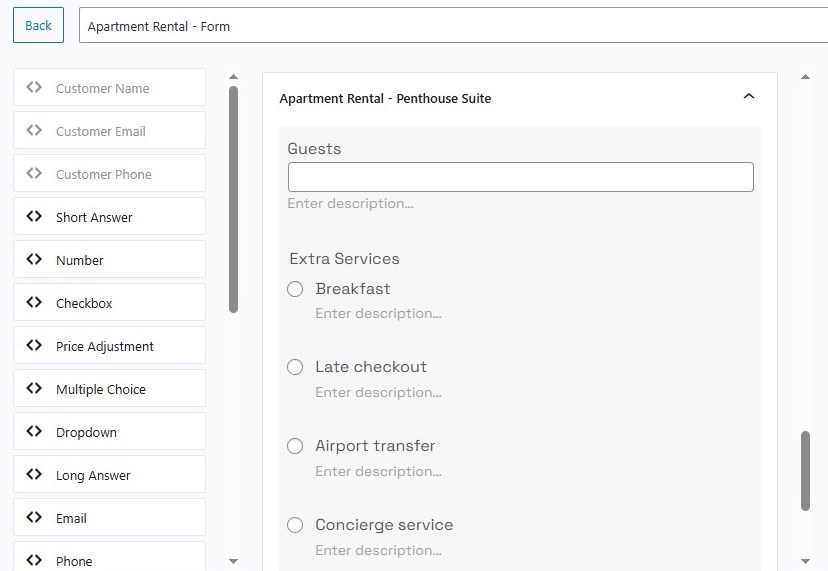Add a Checkbox field

[109, 303]
